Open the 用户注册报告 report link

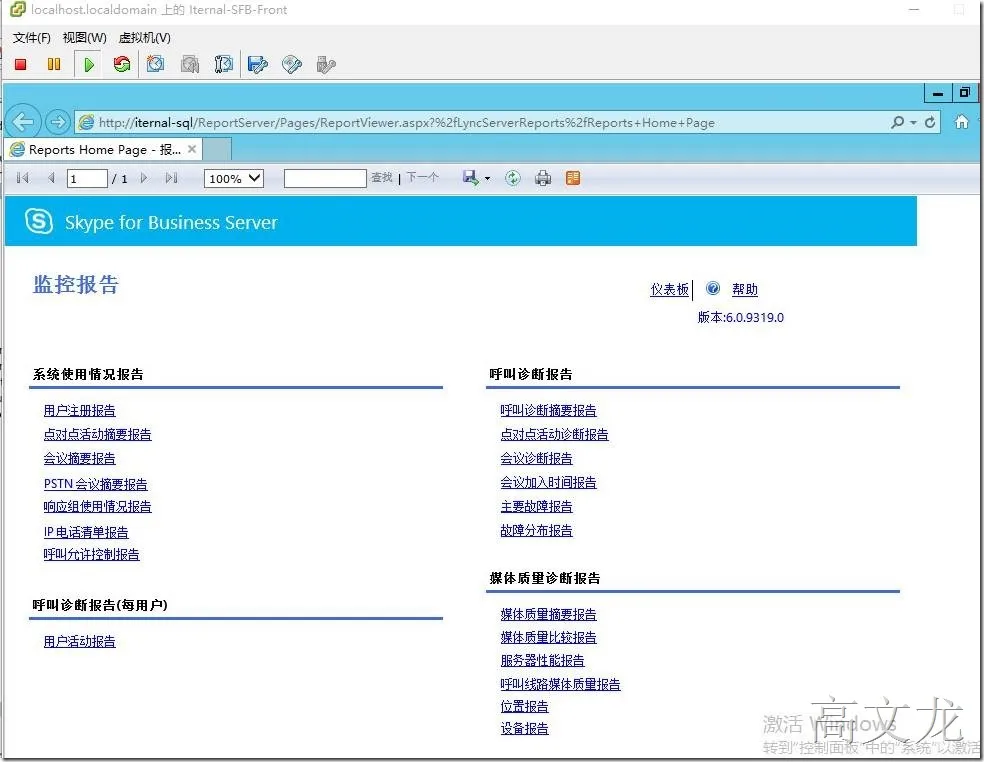[79, 410]
